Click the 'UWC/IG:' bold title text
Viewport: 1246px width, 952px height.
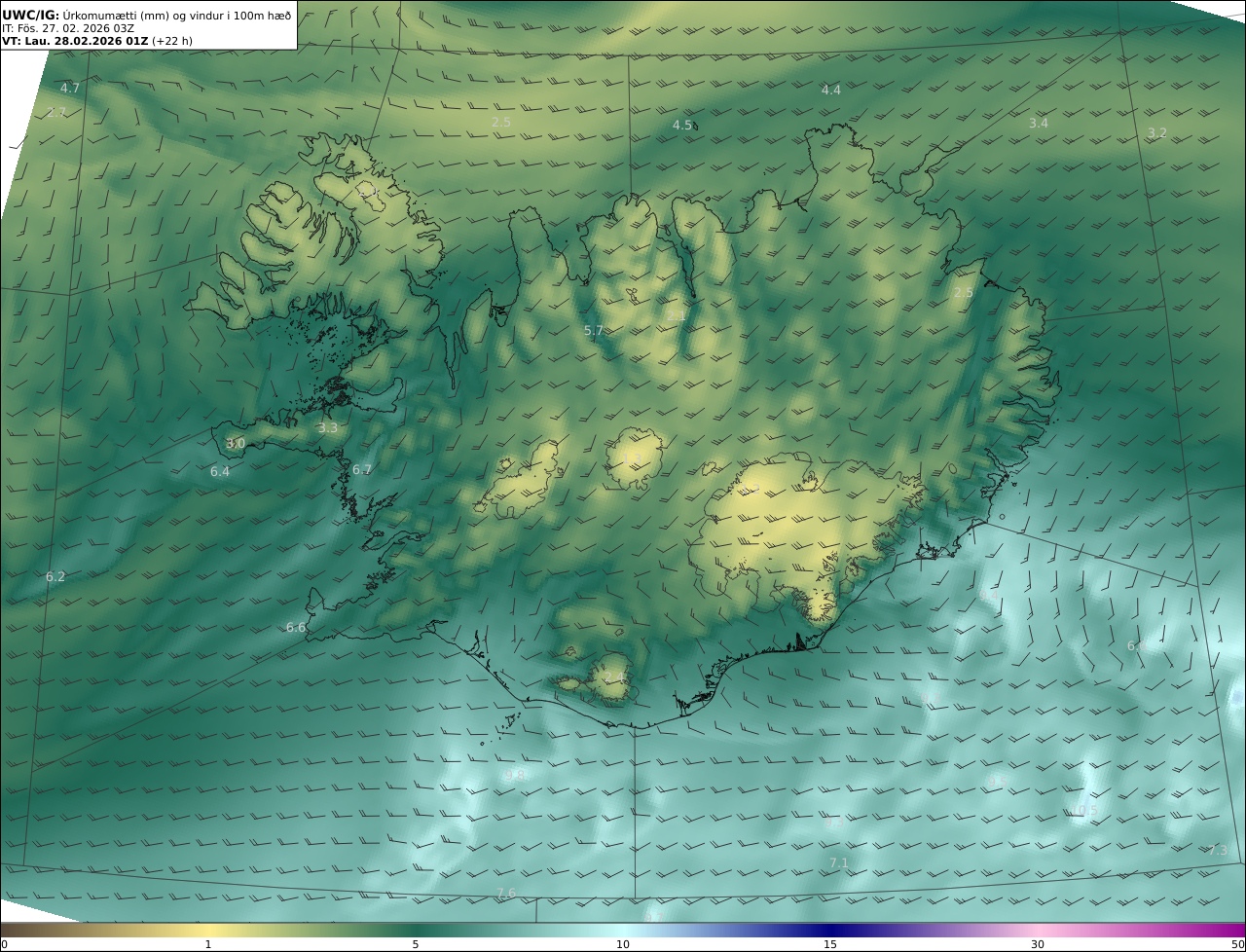pos(31,15)
